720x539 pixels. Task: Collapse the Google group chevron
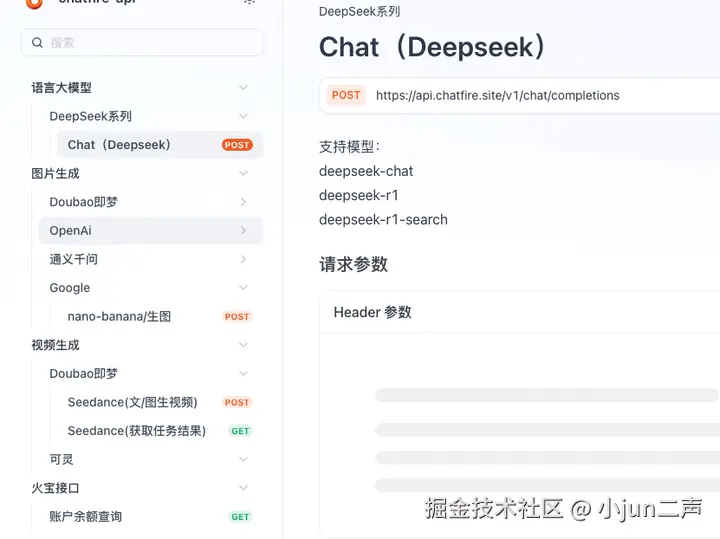(x=243, y=288)
